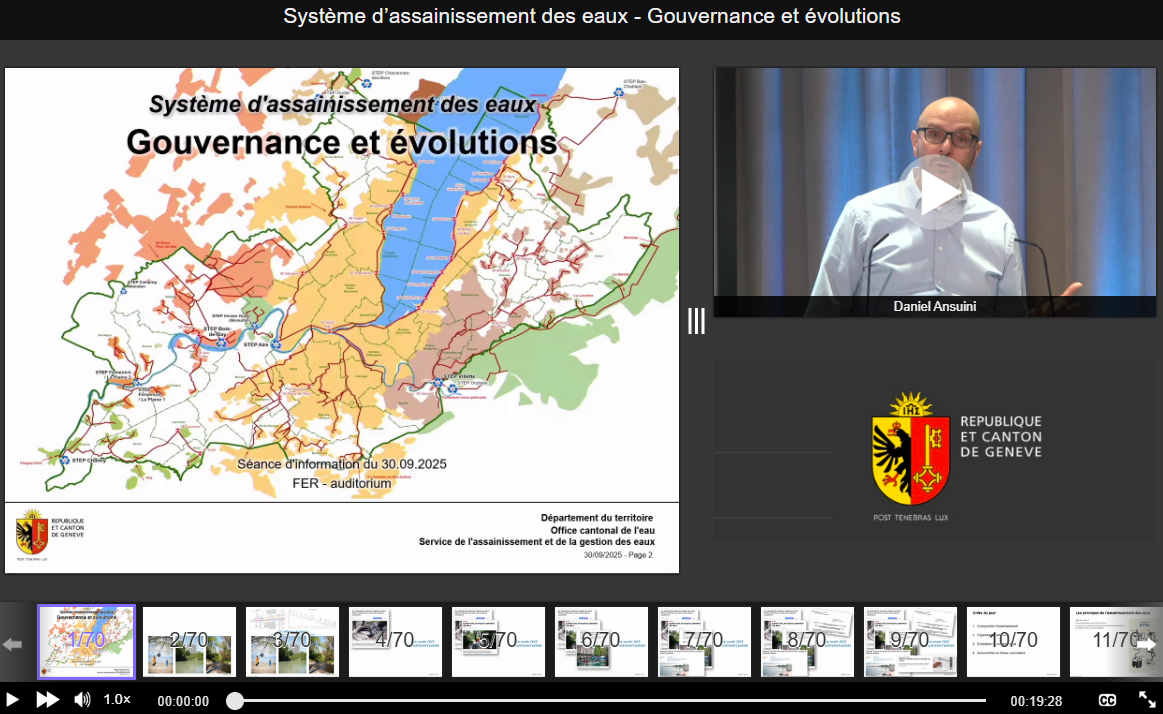Viewport: 1163px width, 714px height.
Task: Toggle closed captions with the CC button
Action: [x=1108, y=700]
